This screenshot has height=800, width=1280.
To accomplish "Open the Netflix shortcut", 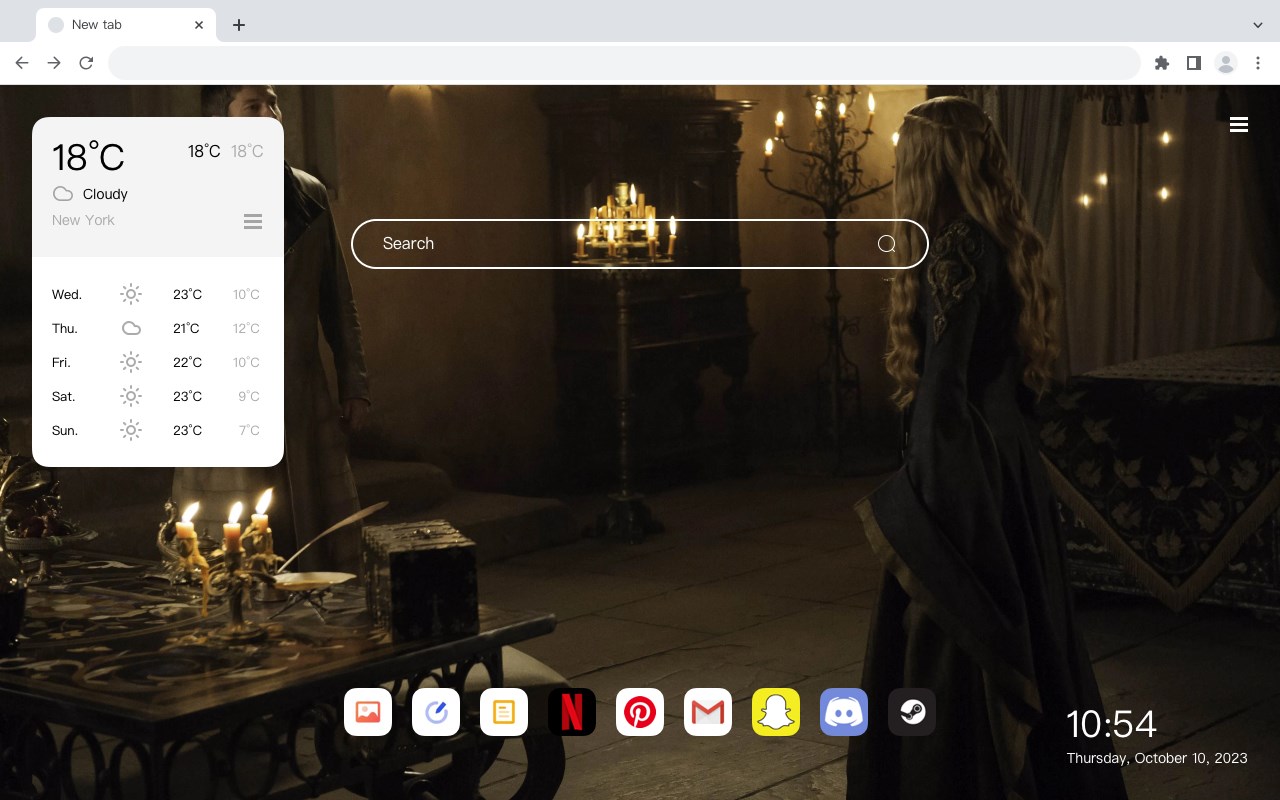I will (572, 712).
